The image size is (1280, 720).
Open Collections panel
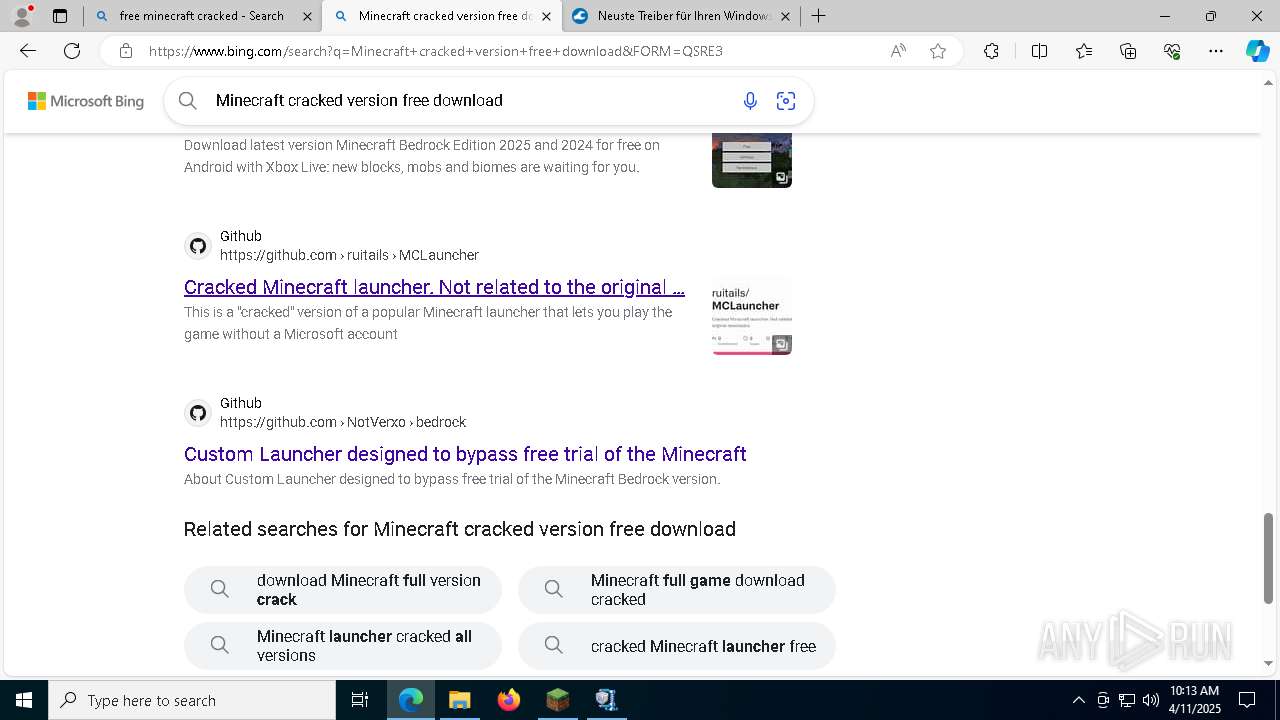pos(1128,51)
